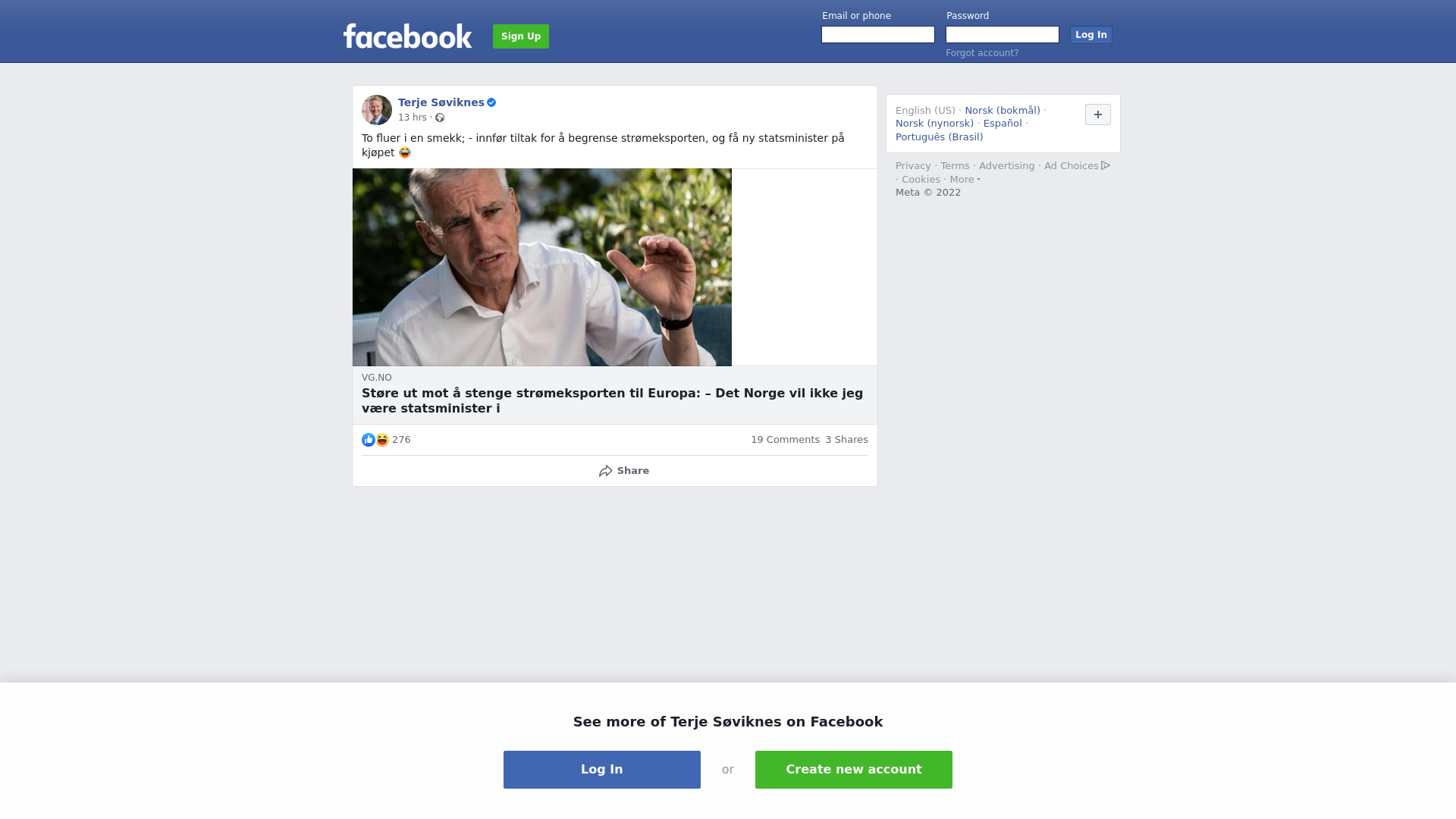The height and width of the screenshot is (819, 1456).
Task: Open the 19 Comments list
Action: point(785,440)
